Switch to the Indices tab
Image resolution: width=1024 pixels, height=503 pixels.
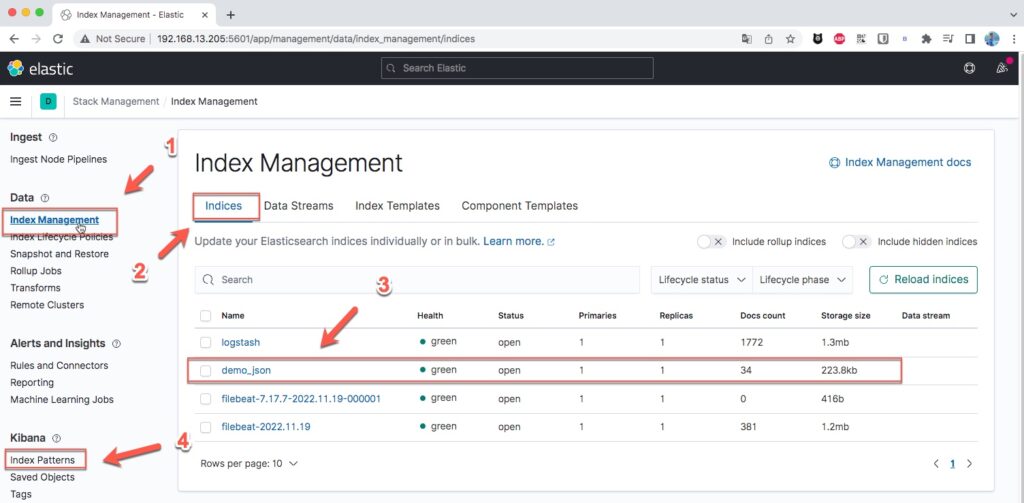[x=223, y=206]
